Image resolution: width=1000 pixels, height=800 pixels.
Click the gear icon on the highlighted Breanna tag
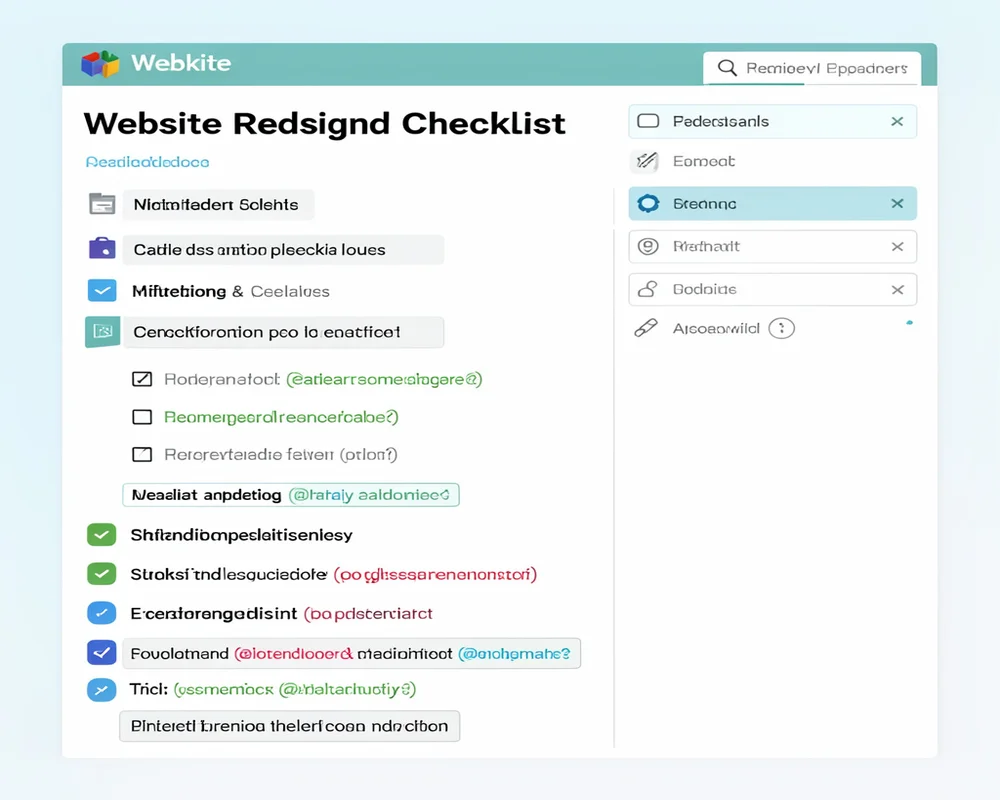click(648, 203)
